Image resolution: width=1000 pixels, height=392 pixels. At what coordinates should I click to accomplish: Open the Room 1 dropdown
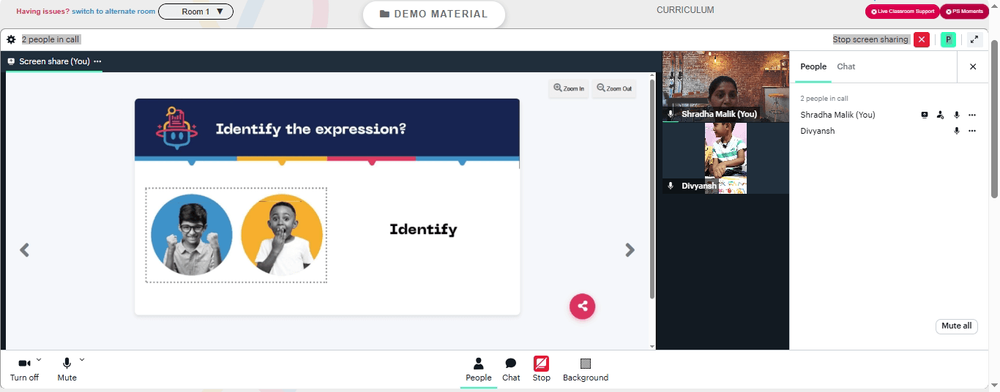(196, 11)
